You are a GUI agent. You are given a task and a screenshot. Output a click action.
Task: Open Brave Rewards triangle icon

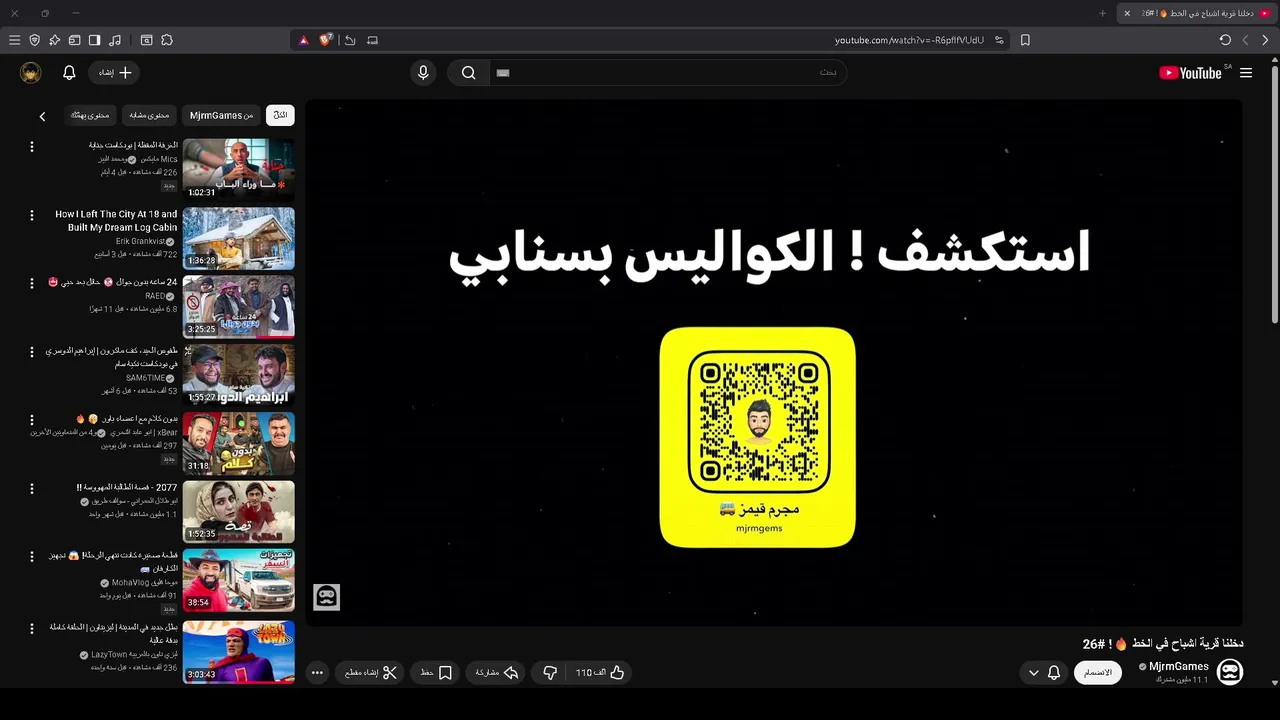point(304,40)
